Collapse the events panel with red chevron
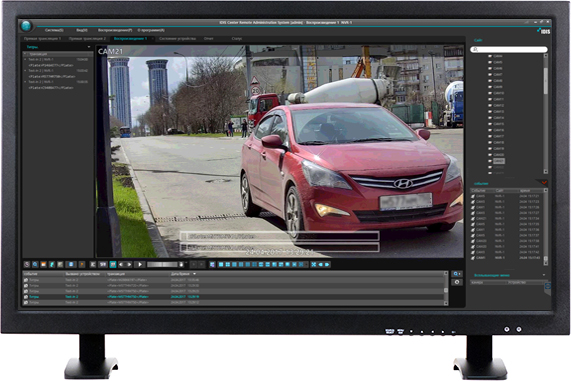Screen dimensions: 571x381 coord(544,183)
